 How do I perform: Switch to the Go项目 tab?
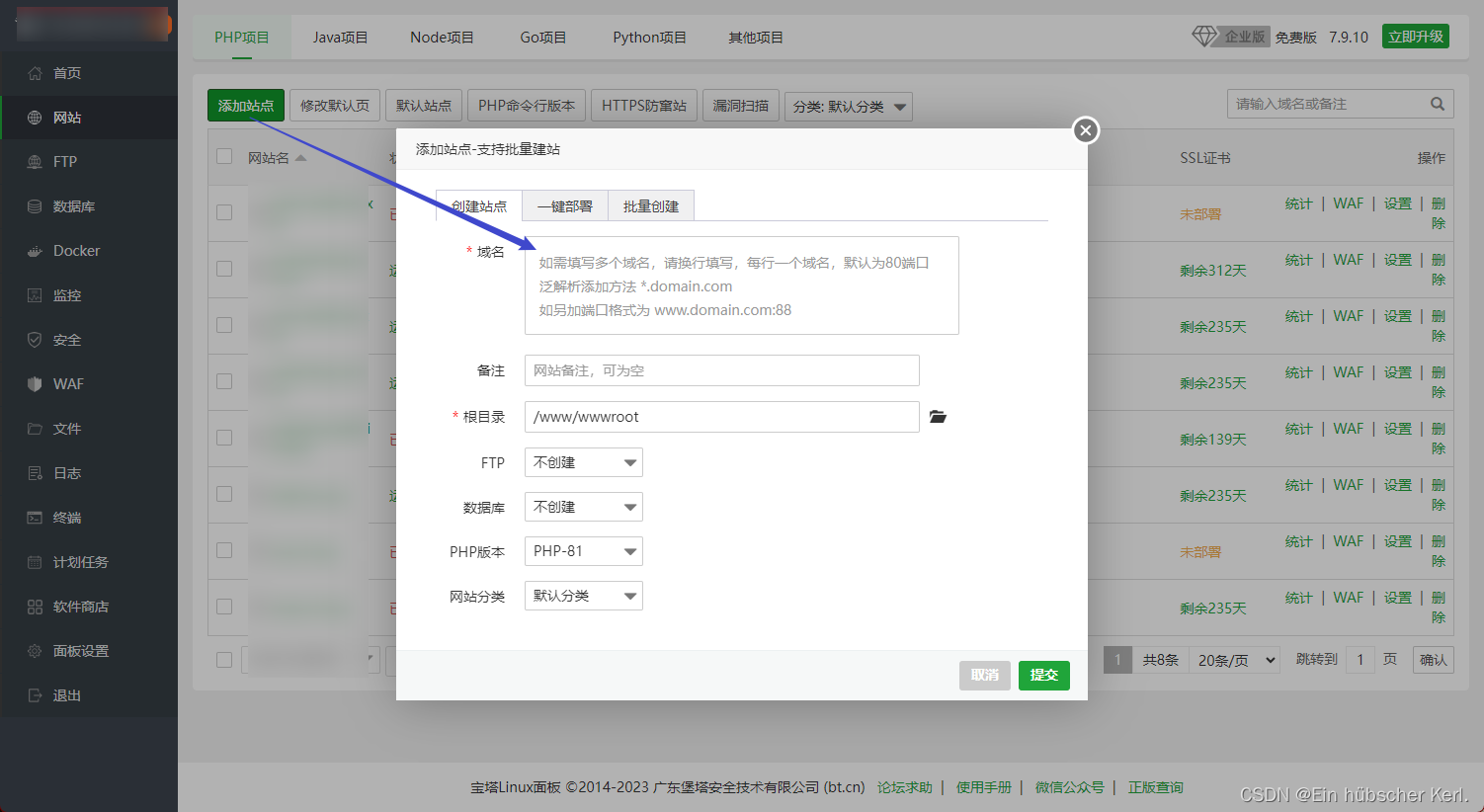point(543,38)
